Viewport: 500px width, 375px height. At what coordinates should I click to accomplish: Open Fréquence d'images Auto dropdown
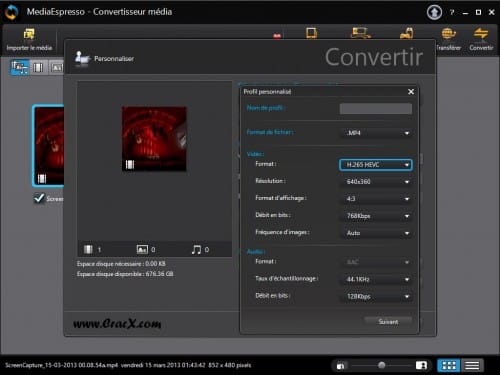pyautogui.click(x=376, y=233)
